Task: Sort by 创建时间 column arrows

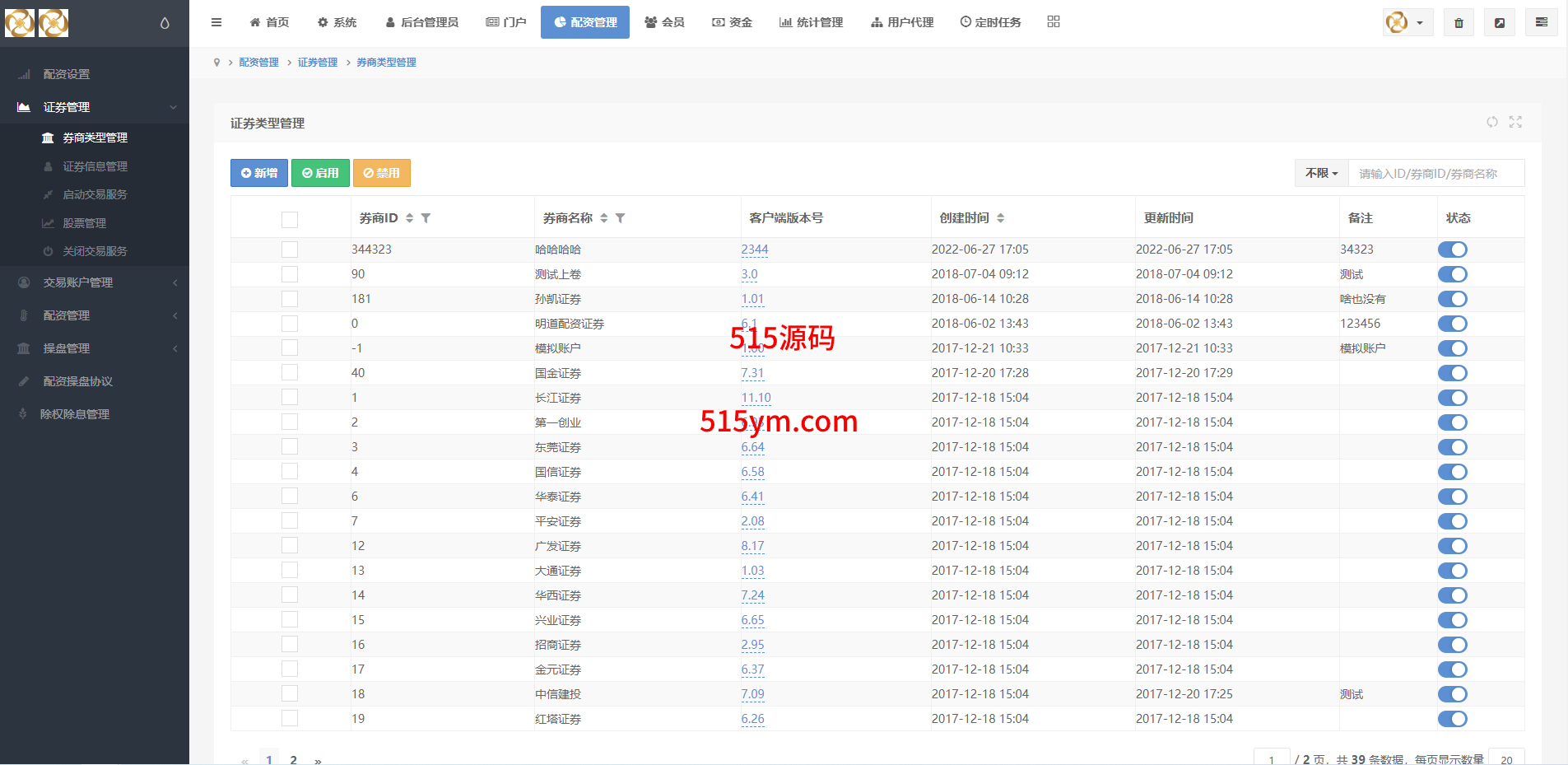Action: coord(1001,218)
